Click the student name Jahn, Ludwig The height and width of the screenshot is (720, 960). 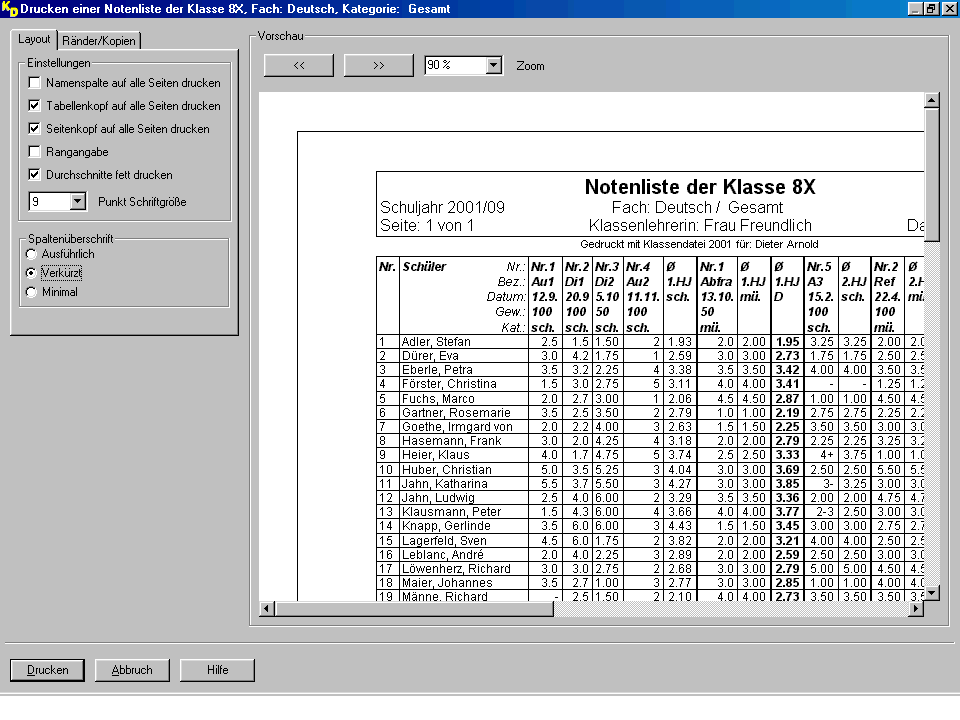click(x=438, y=498)
